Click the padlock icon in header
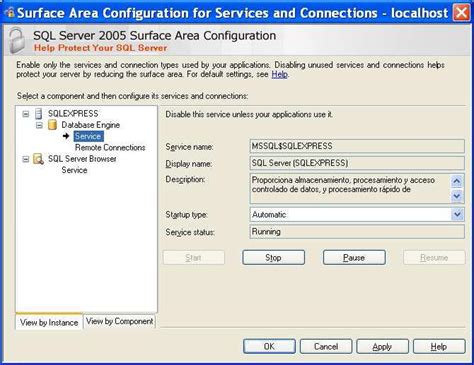This screenshot has height=365, width=474. (x=17, y=41)
